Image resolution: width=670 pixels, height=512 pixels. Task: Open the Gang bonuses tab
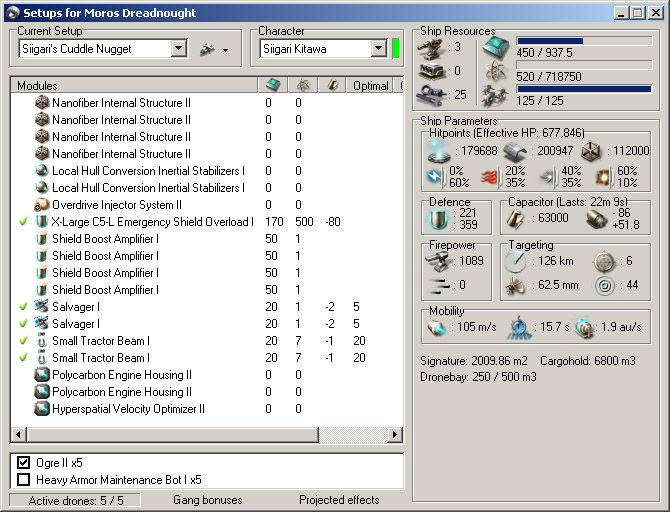207,500
